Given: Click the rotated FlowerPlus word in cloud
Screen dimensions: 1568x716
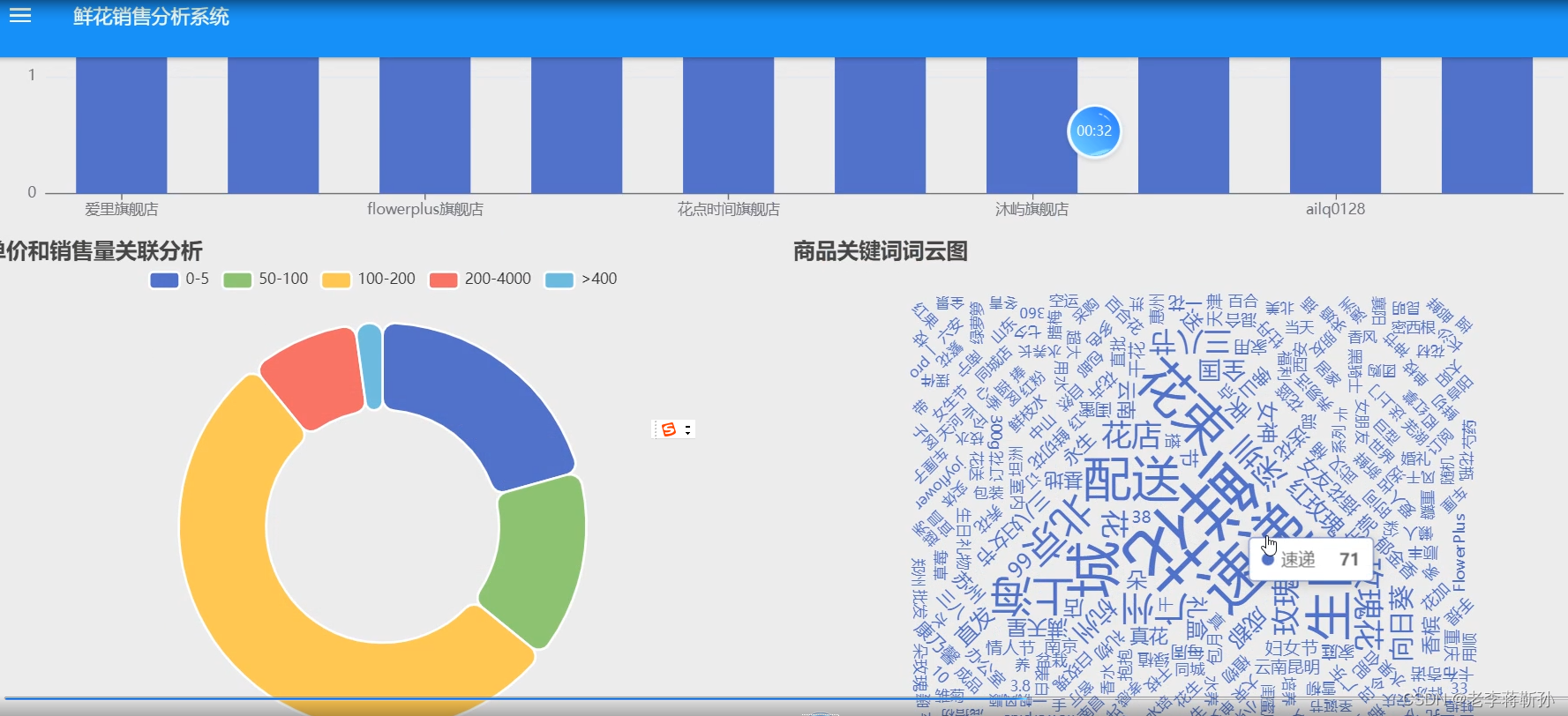Looking at the screenshot, I should point(1459,553).
